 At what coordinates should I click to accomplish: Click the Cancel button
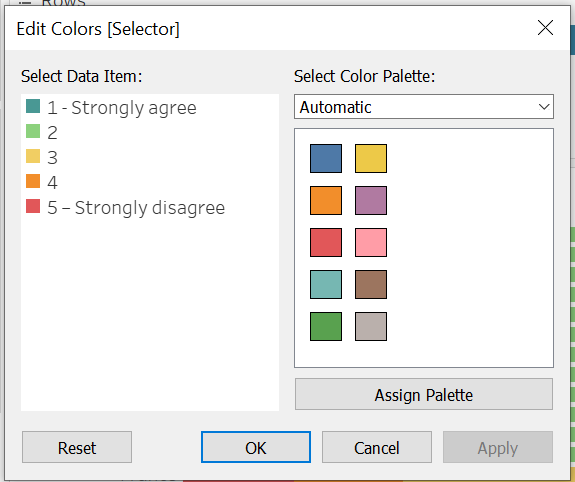[377, 447]
